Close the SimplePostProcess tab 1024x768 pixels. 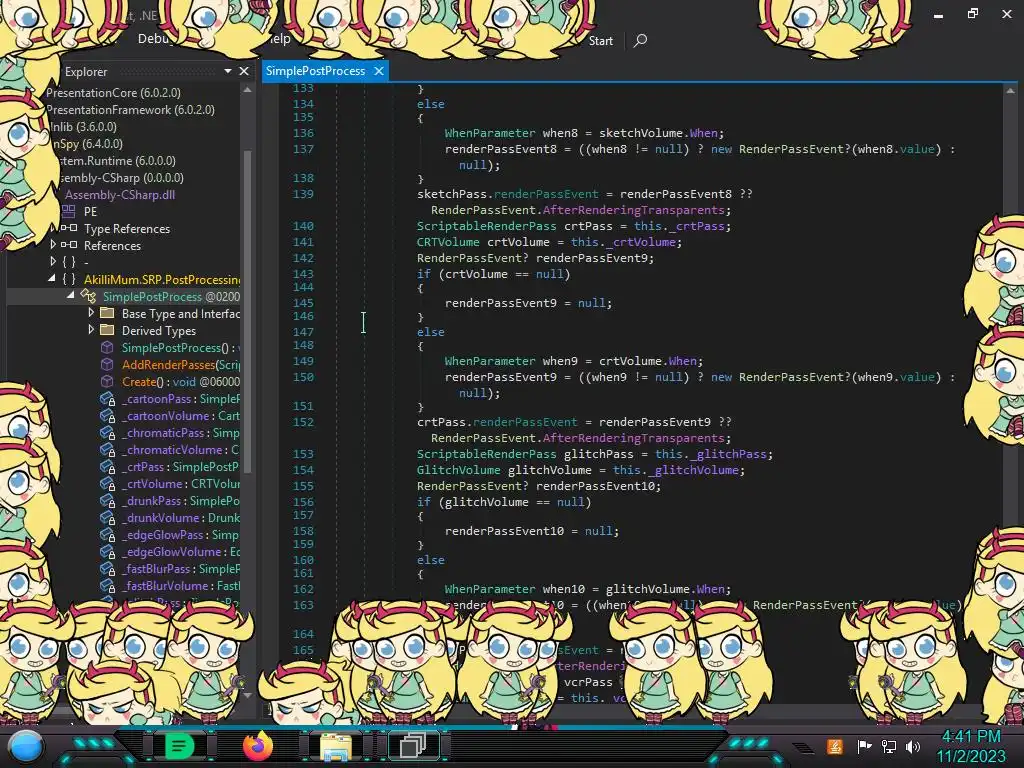pos(379,71)
